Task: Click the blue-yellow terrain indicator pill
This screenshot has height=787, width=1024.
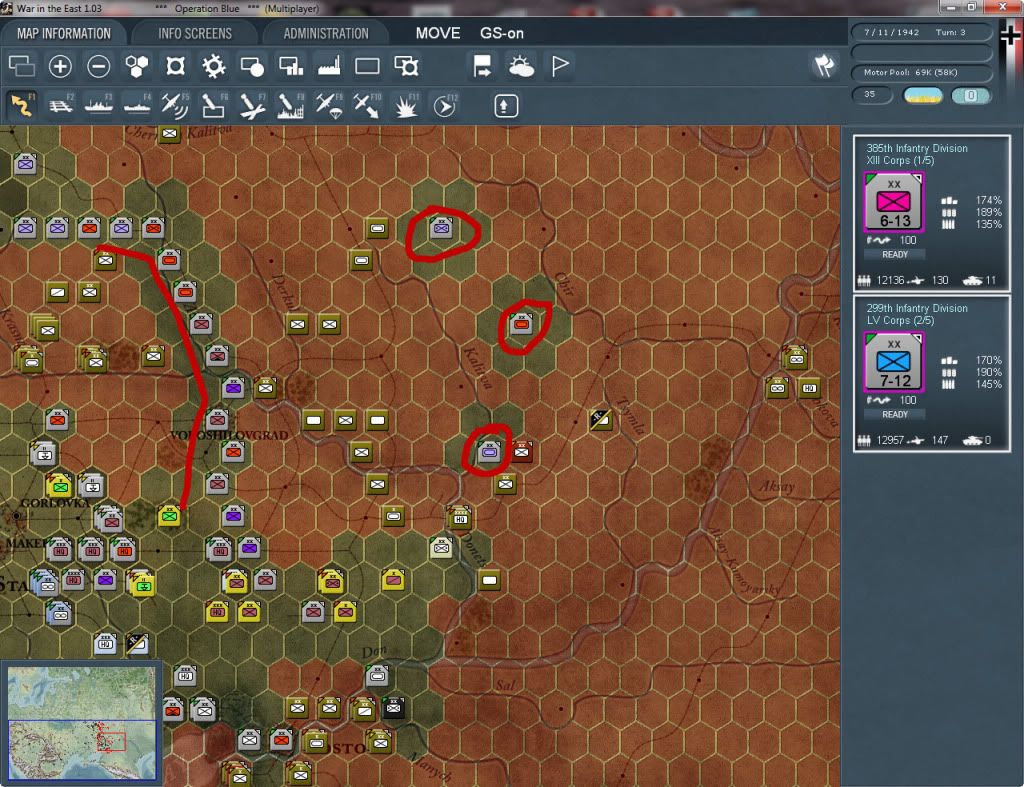Action: [922, 95]
